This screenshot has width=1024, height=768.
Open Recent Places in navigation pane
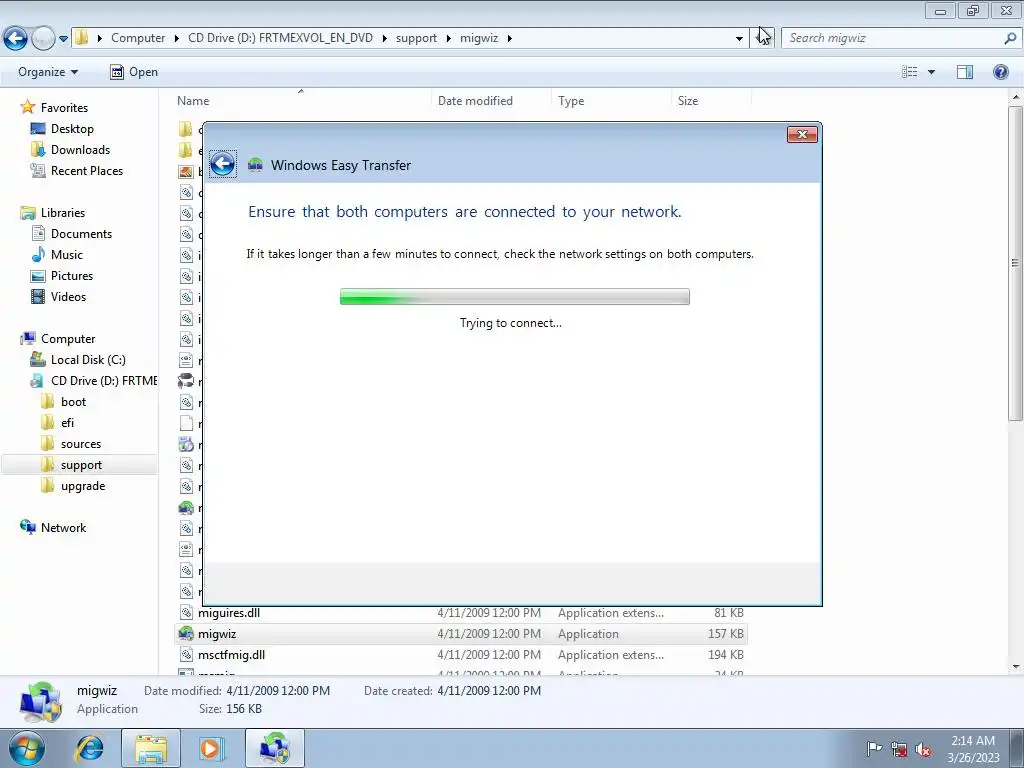point(87,170)
